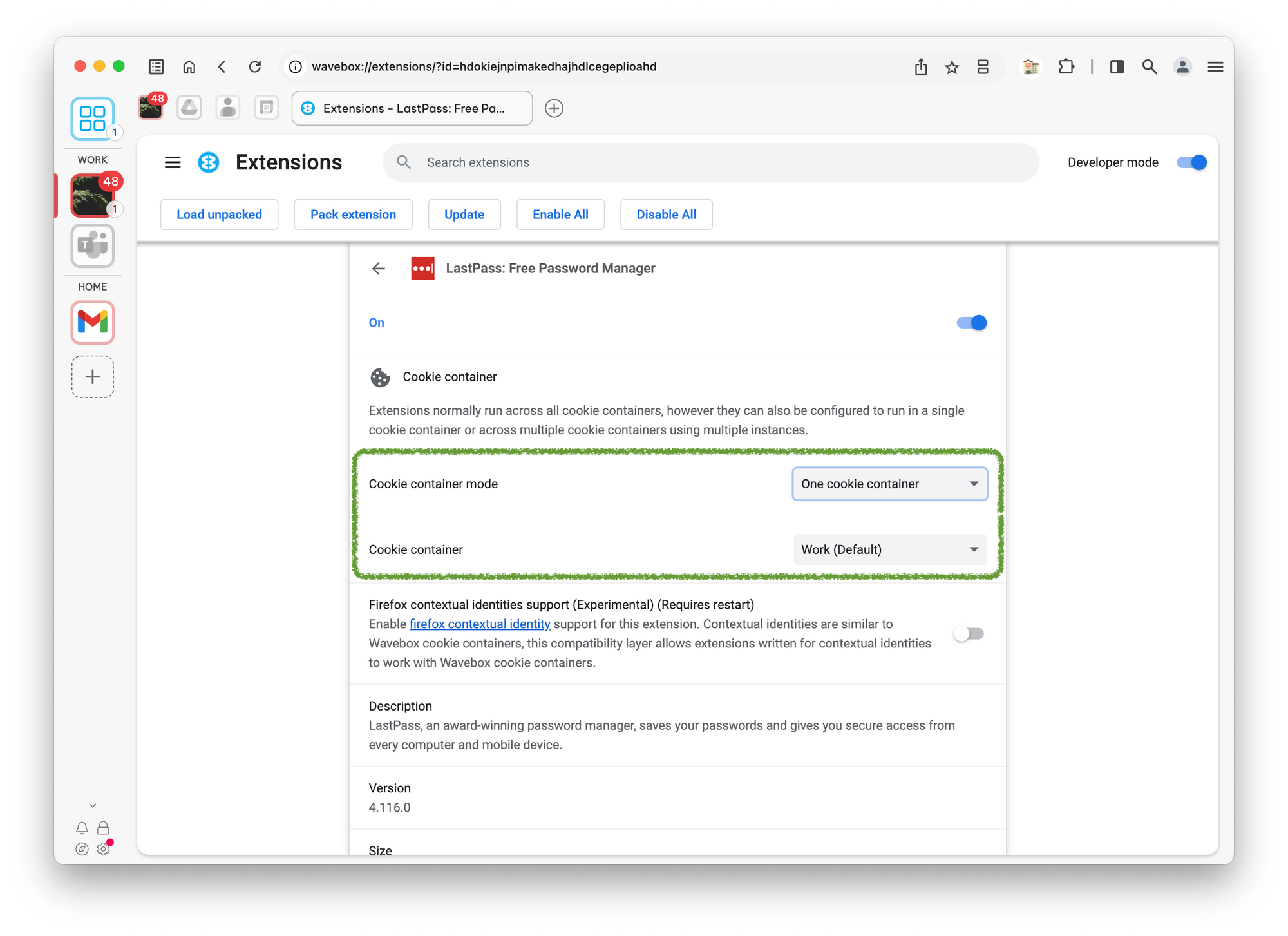
Task: Click the lock icon in sidebar
Action: [104, 828]
